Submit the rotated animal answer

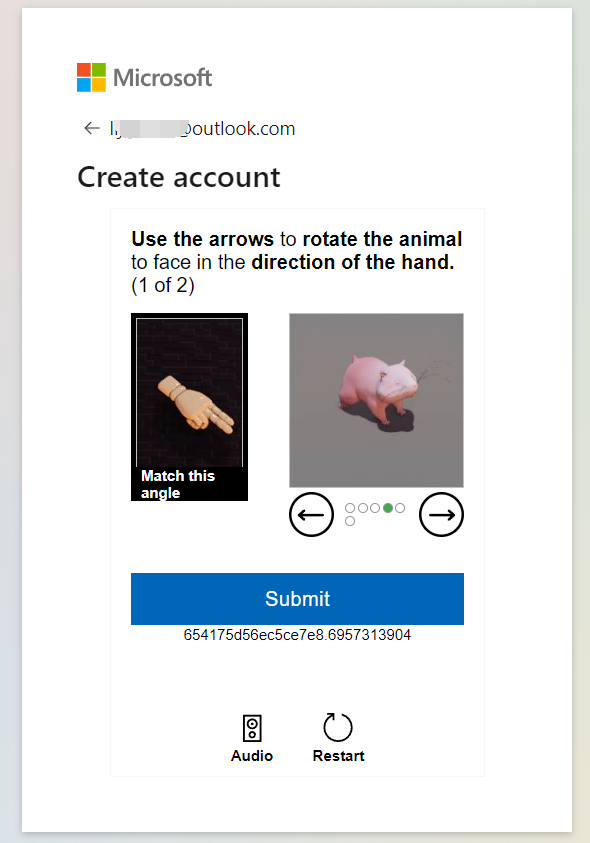pyautogui.click(x=297, y=598)
